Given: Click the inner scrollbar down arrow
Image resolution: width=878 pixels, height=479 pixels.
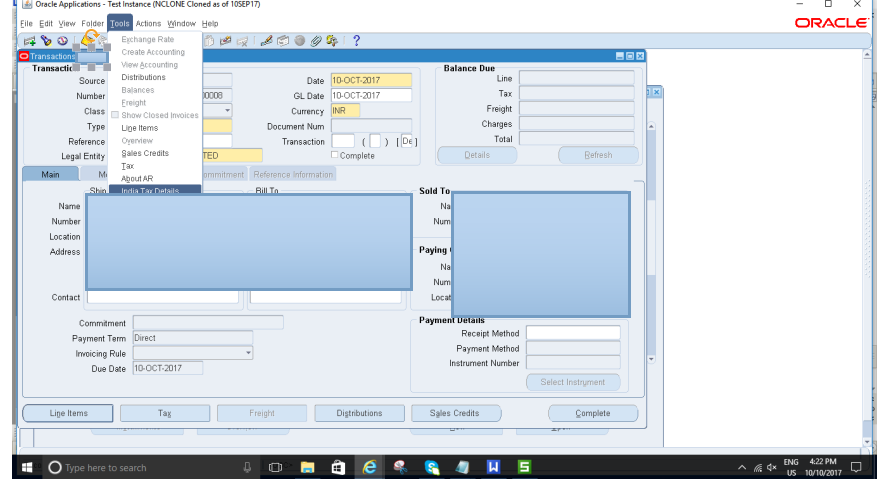Looking at the screenshot, I should (651, 359).
